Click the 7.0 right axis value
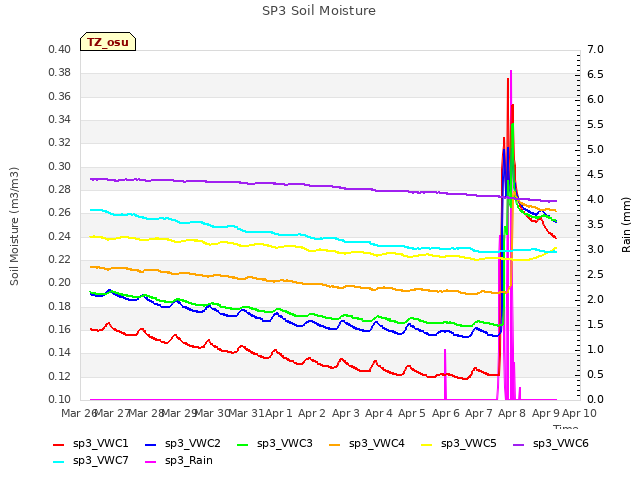Viewport: 640px width, 480px height. pos(595,49)
